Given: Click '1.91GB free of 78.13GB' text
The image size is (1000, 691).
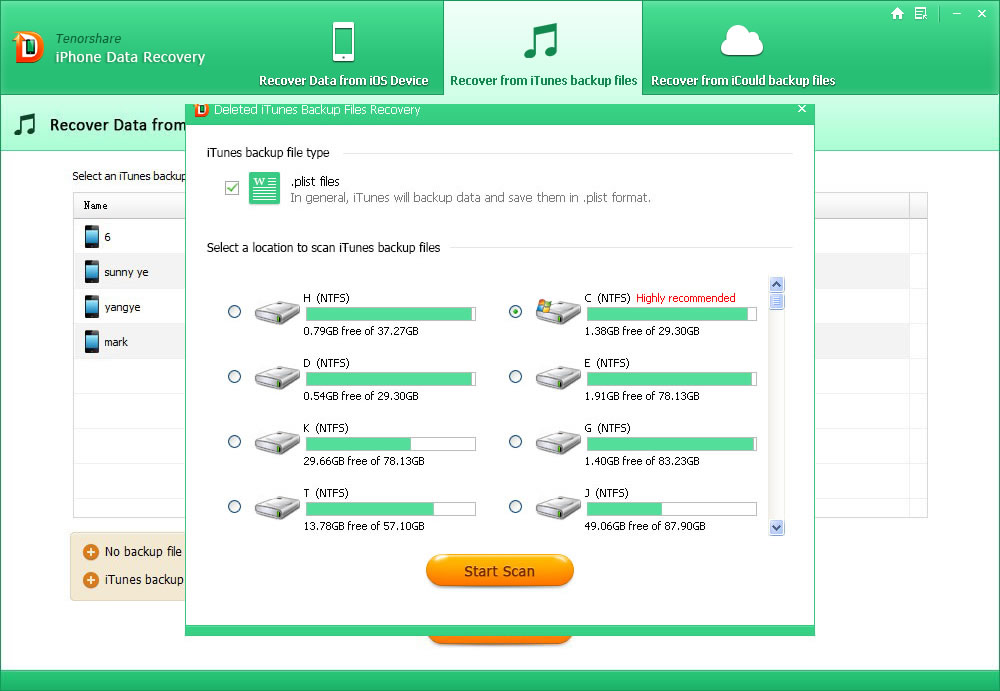Looking at the screenshot, I should pyautogui.click(x=642, y=396).
